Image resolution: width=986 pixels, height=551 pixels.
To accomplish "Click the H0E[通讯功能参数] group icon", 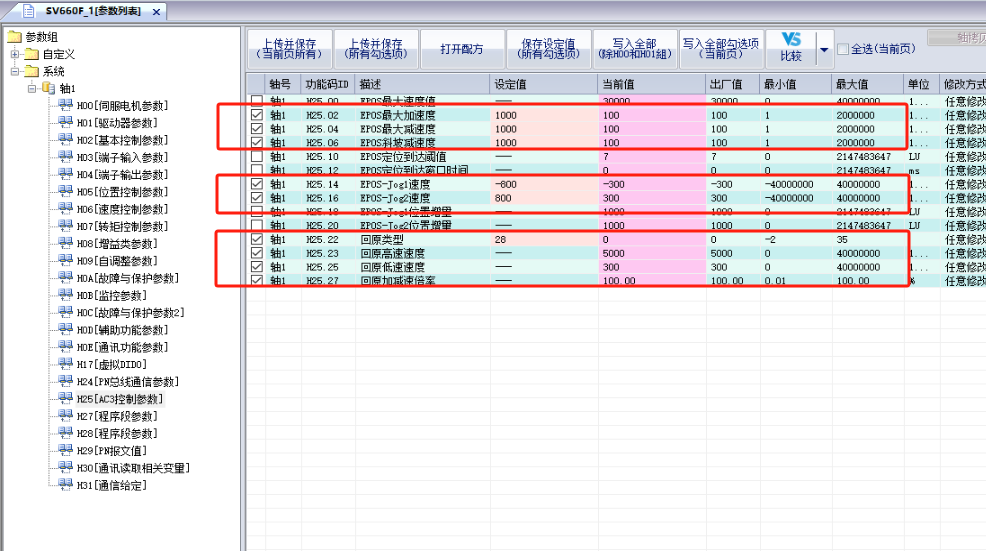I will (x=65, y=347).
